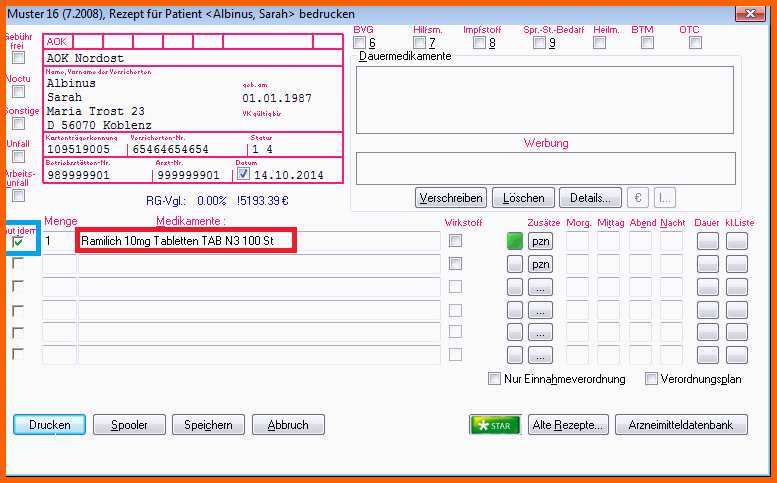The height and width of the screenshot is (483, 777).
Task: Tick Wirkstoff checkbox in second medication row
Action: point(455,264)
